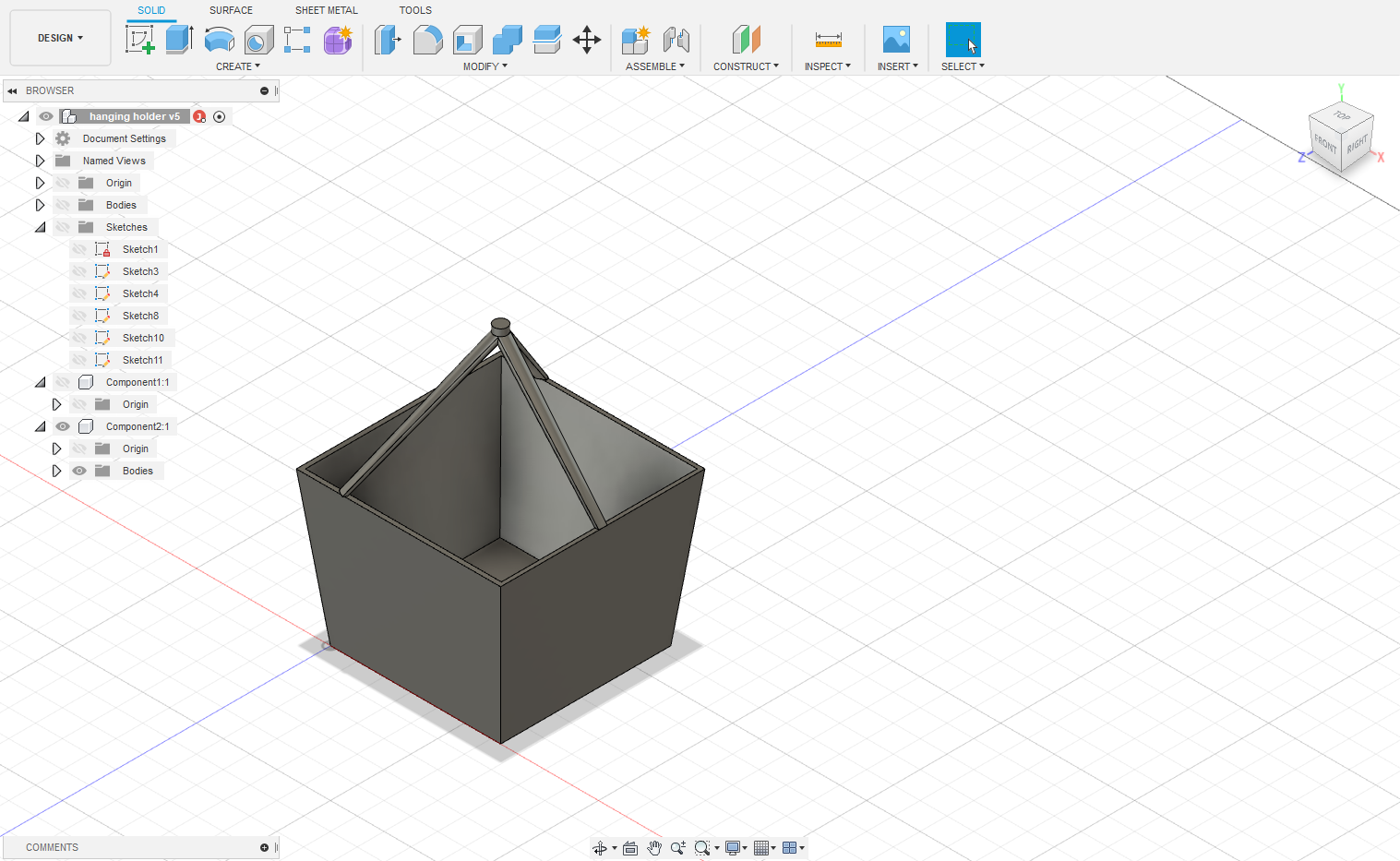
Task: Activate the Extrude tool
Action: (x=179, y=40)
